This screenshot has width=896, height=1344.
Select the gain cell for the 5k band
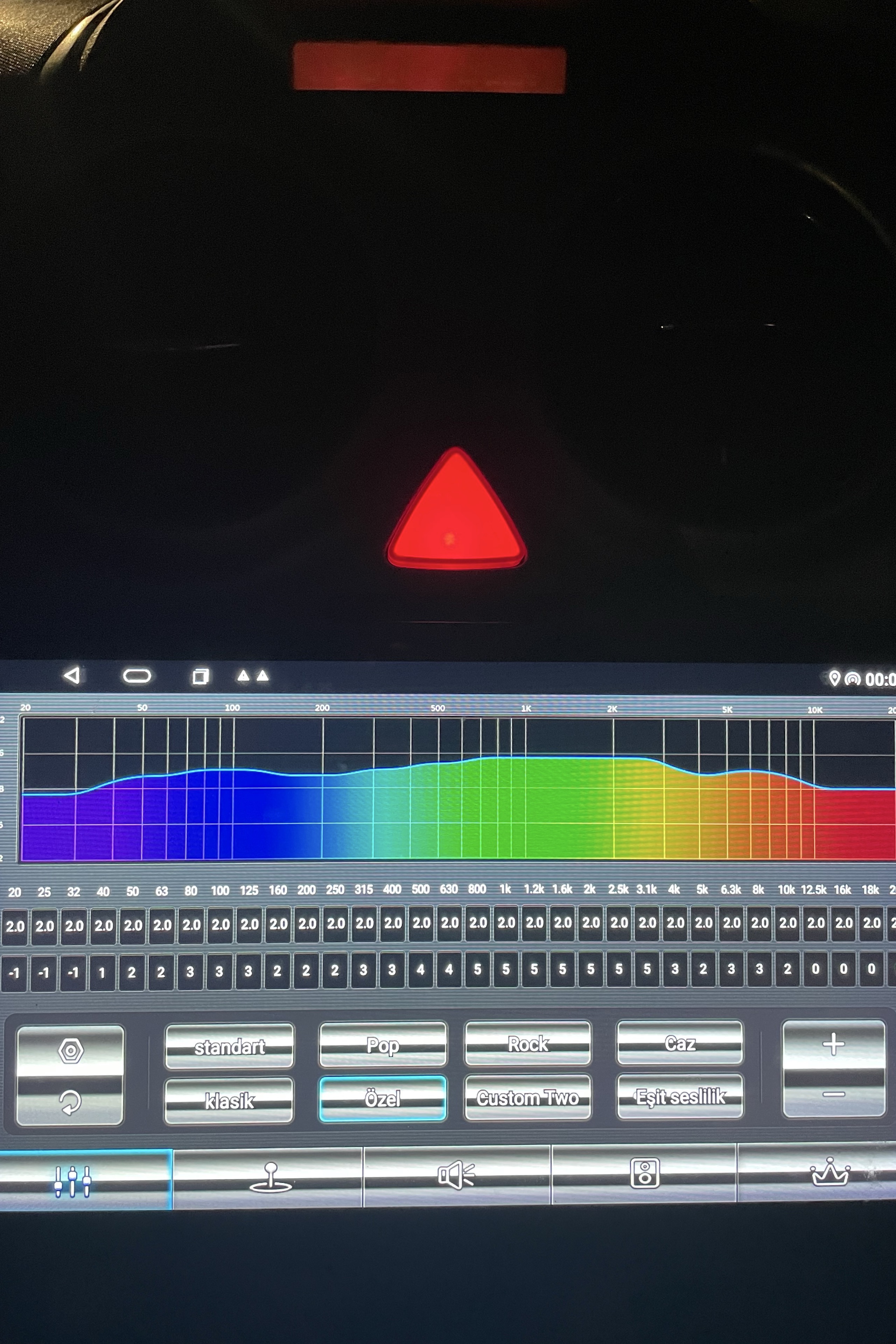point(703,968)
